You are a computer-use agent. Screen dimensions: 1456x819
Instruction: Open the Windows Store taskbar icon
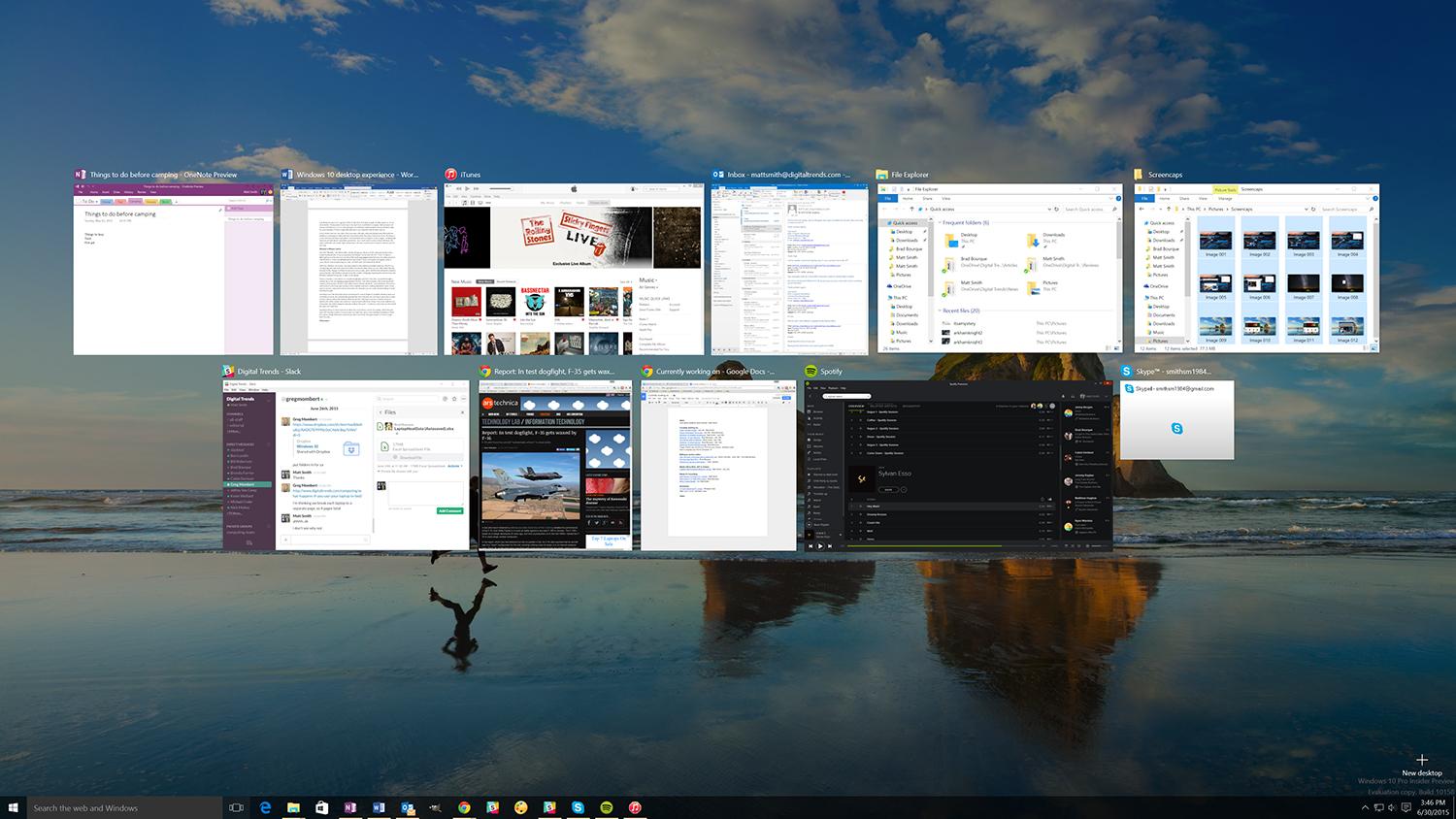321,807
